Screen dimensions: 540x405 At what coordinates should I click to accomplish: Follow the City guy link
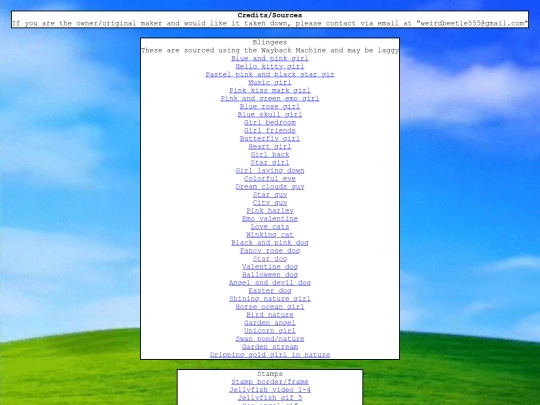click(270, 202)
